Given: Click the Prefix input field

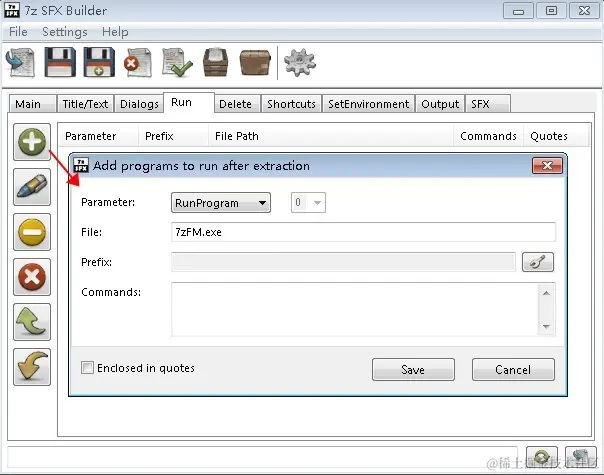Looking at the screenshot, I should click(x=343, y=262).
